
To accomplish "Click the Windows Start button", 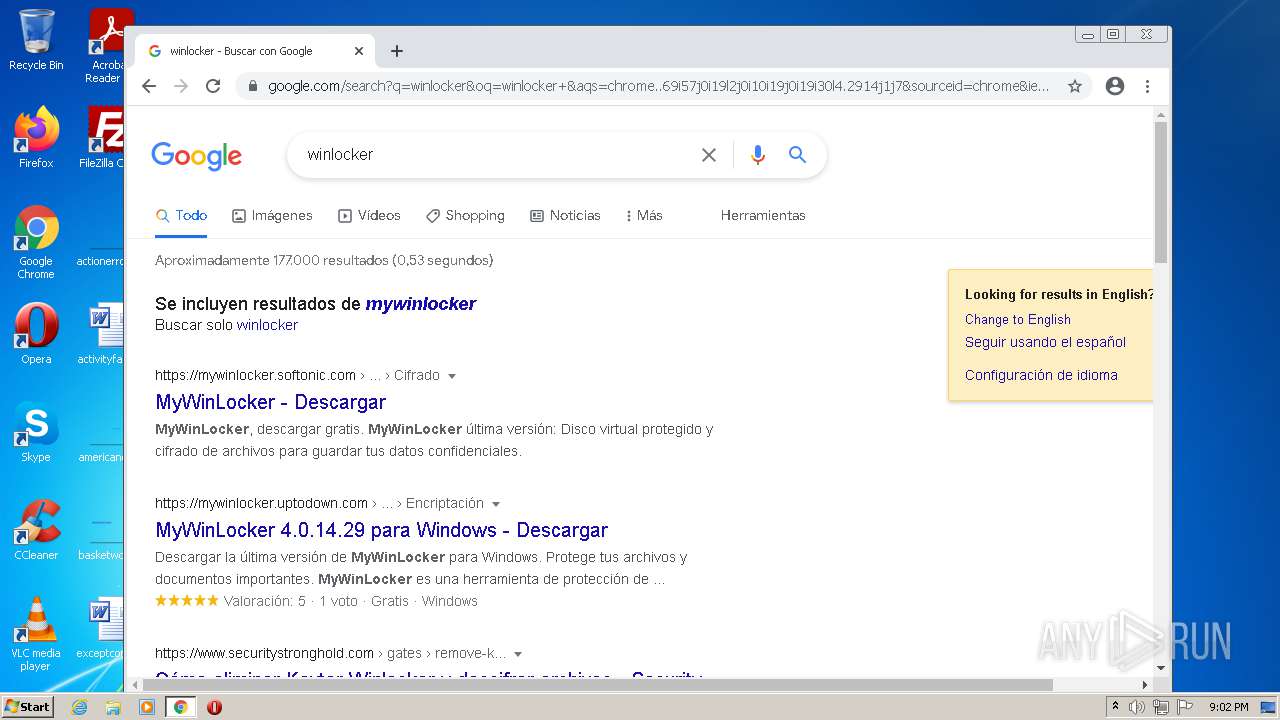I will coord(28,707).
